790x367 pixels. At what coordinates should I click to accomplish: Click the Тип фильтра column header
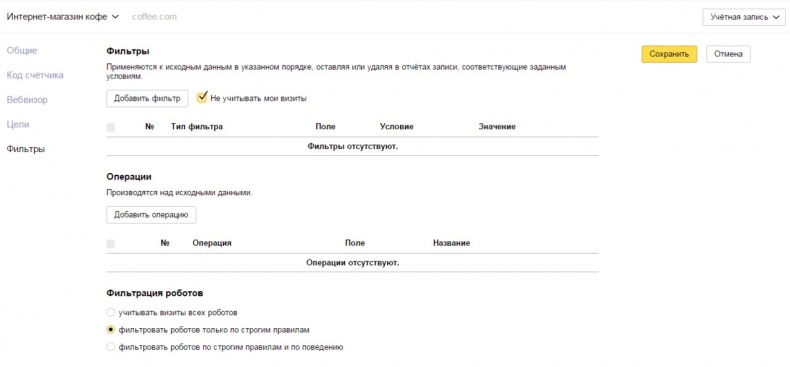(196, 127)
